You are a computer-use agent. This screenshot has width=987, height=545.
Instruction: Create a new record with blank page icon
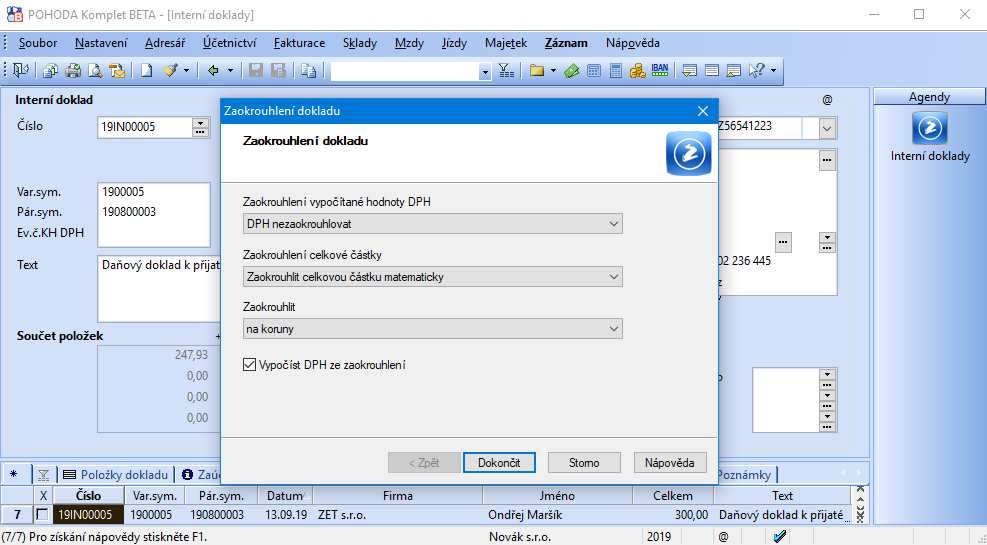(x=147, y=71)
